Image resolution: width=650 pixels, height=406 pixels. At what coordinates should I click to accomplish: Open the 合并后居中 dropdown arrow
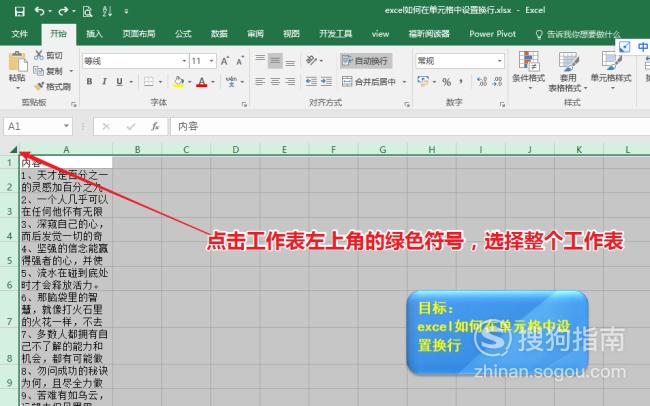[x=404, y=82]
